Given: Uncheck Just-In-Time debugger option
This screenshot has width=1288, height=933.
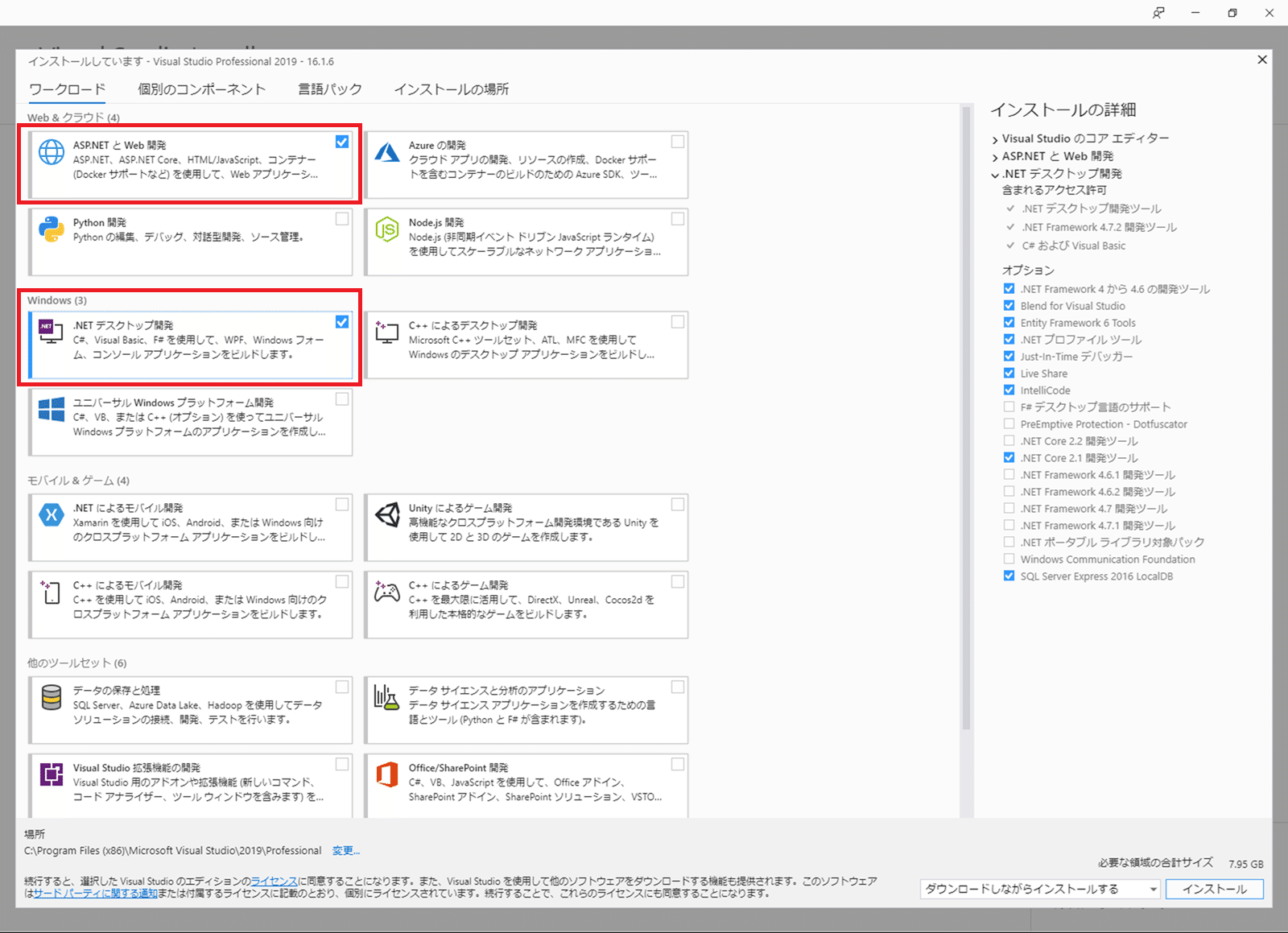Looking at the screenshot, I should (1009, 357).
